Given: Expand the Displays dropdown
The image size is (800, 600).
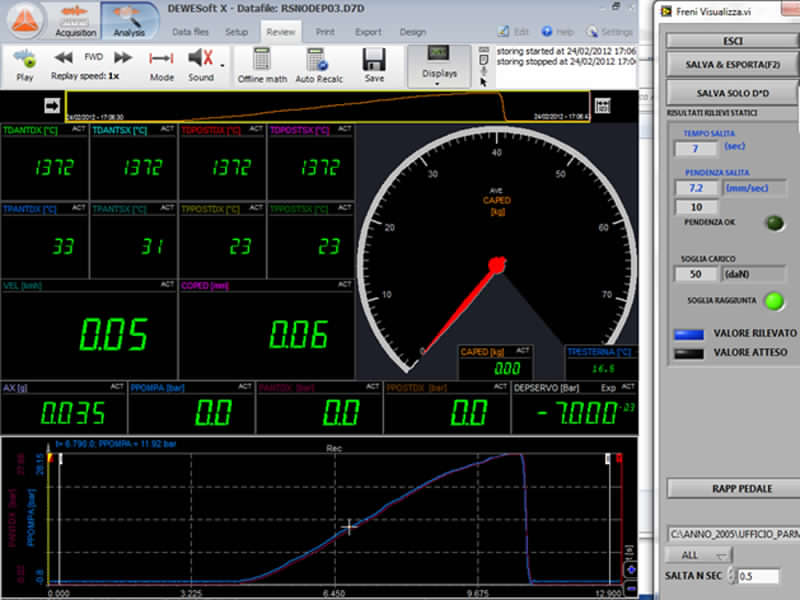Looking at the screenshot, I should (x=439, y=83).
